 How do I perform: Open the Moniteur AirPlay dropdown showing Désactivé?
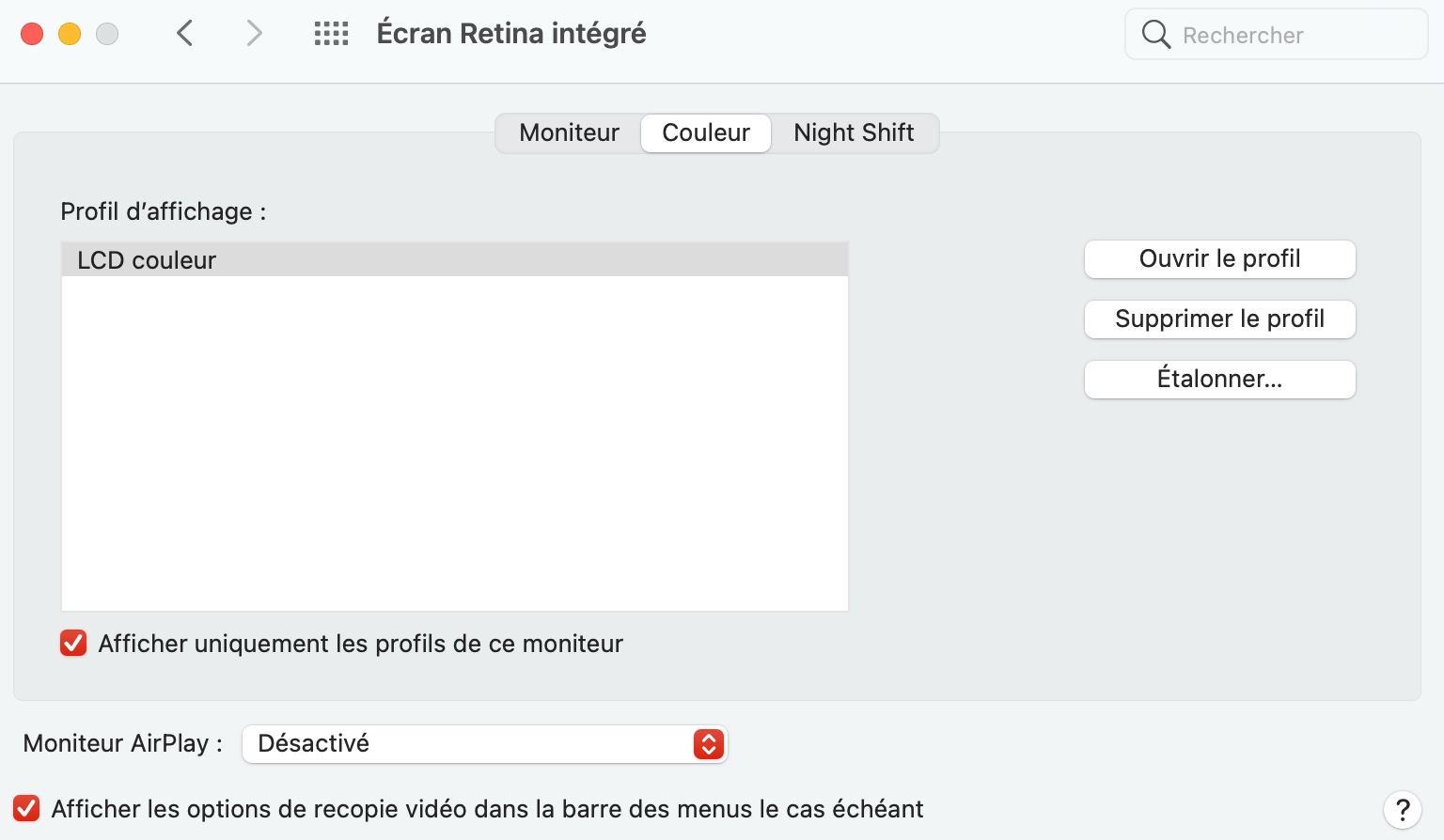(470, 744)
